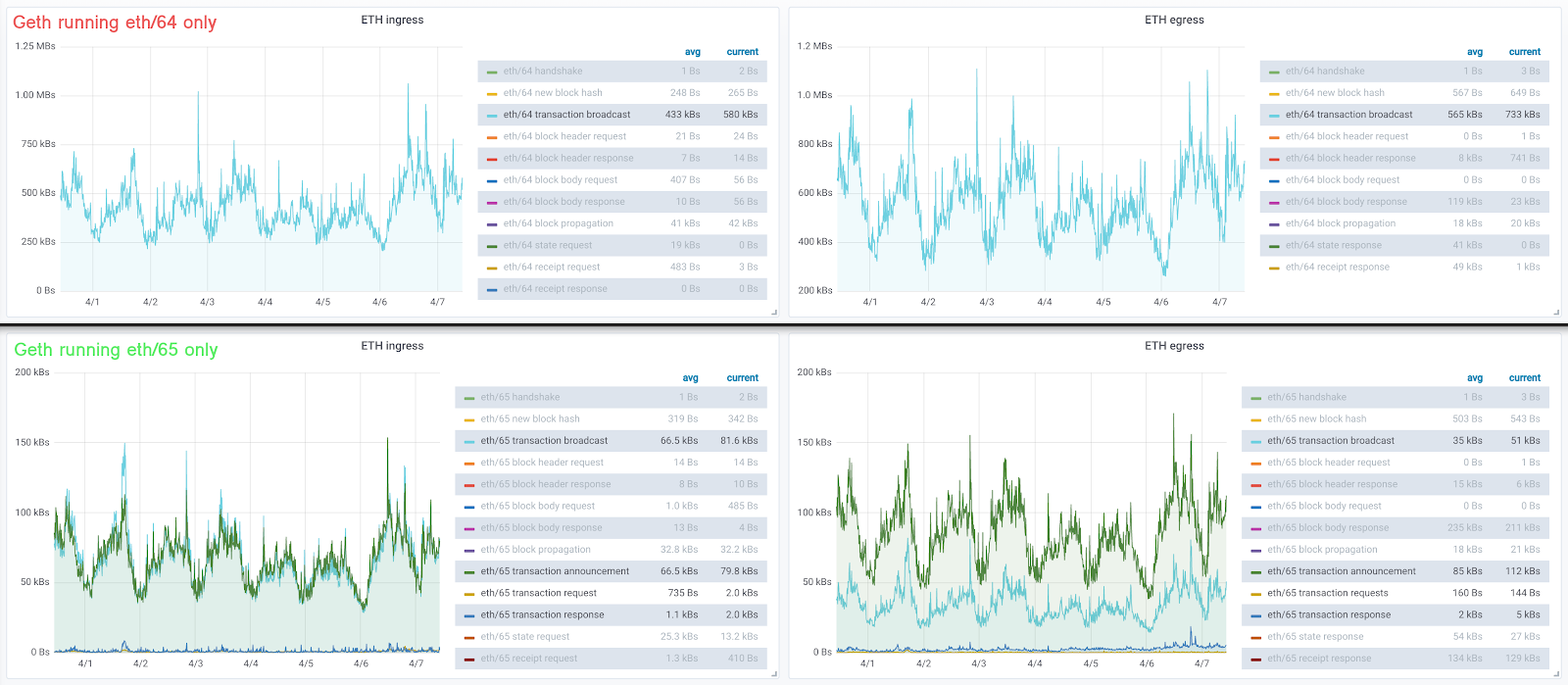Click resize handle of eth/65 ETH egress panel
1568x685 pixels.
tap(1556, 673)
